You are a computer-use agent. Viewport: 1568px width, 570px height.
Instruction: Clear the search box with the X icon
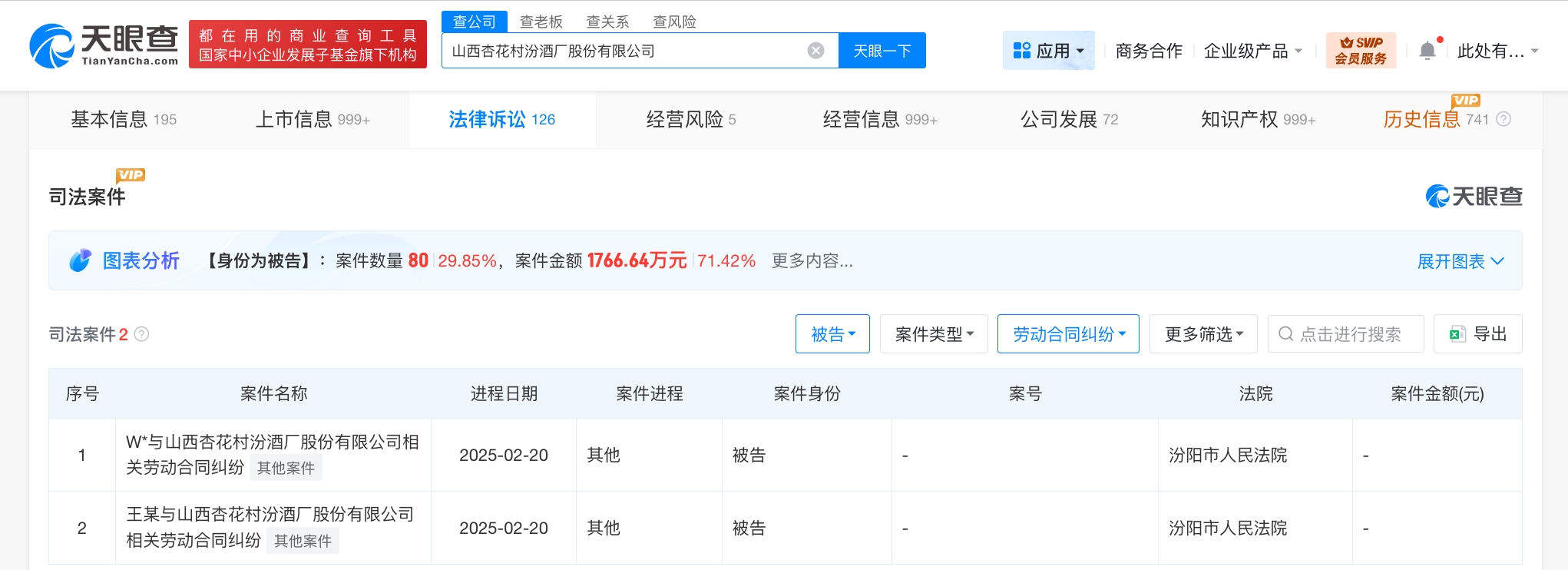(815, 51)
